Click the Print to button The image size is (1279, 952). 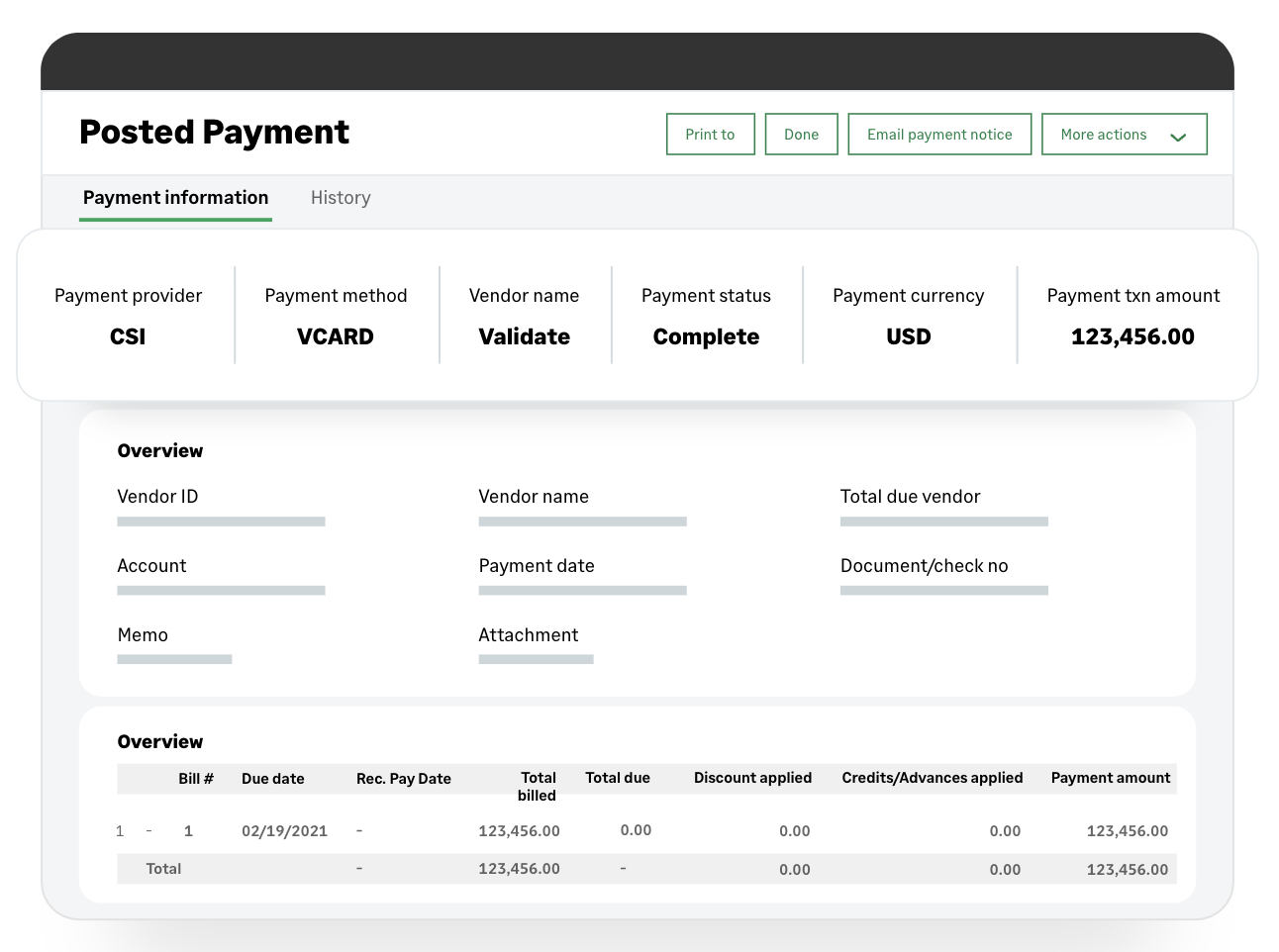pos(710,134)
